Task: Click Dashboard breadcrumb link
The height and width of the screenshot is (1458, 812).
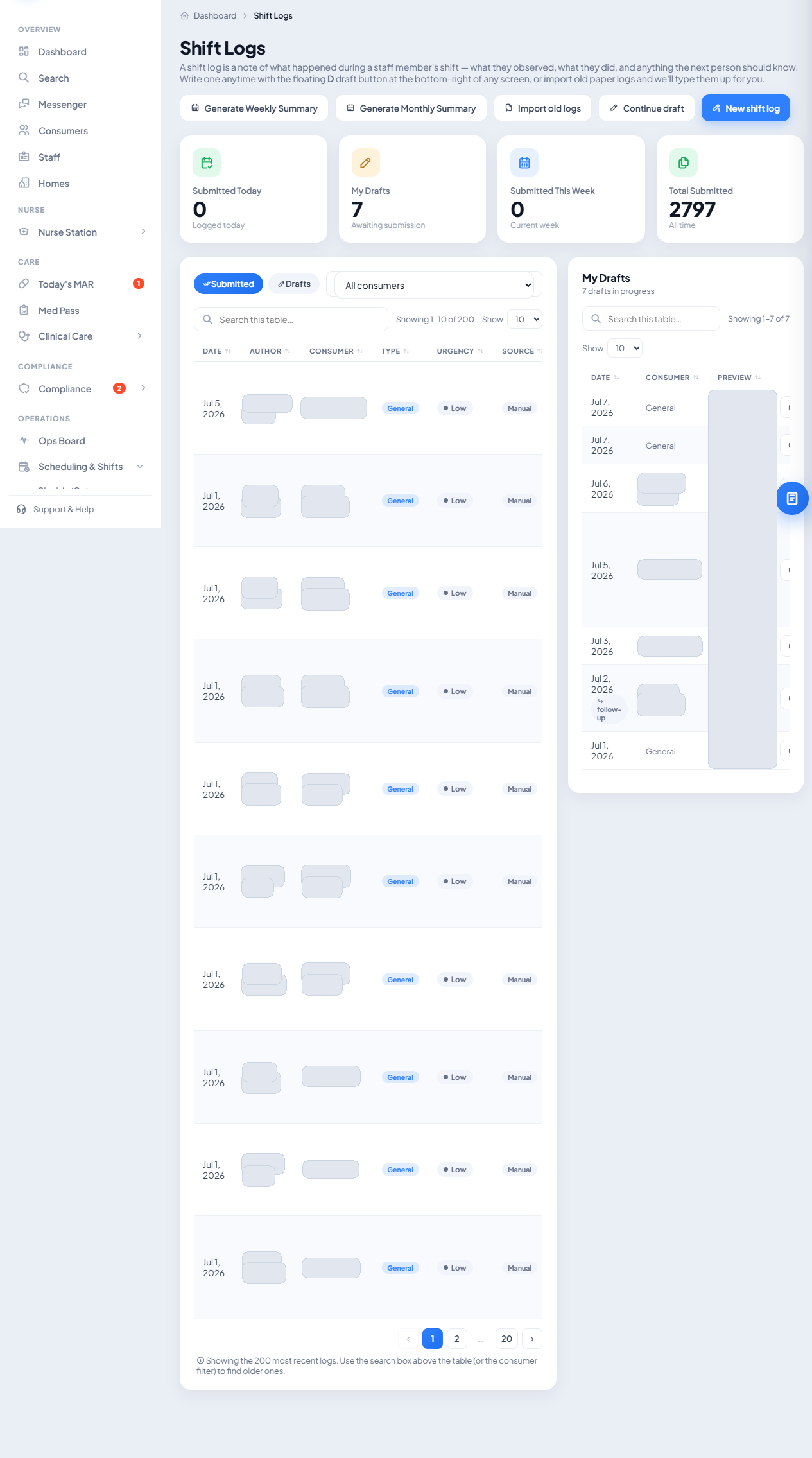Action: (215, 15)
